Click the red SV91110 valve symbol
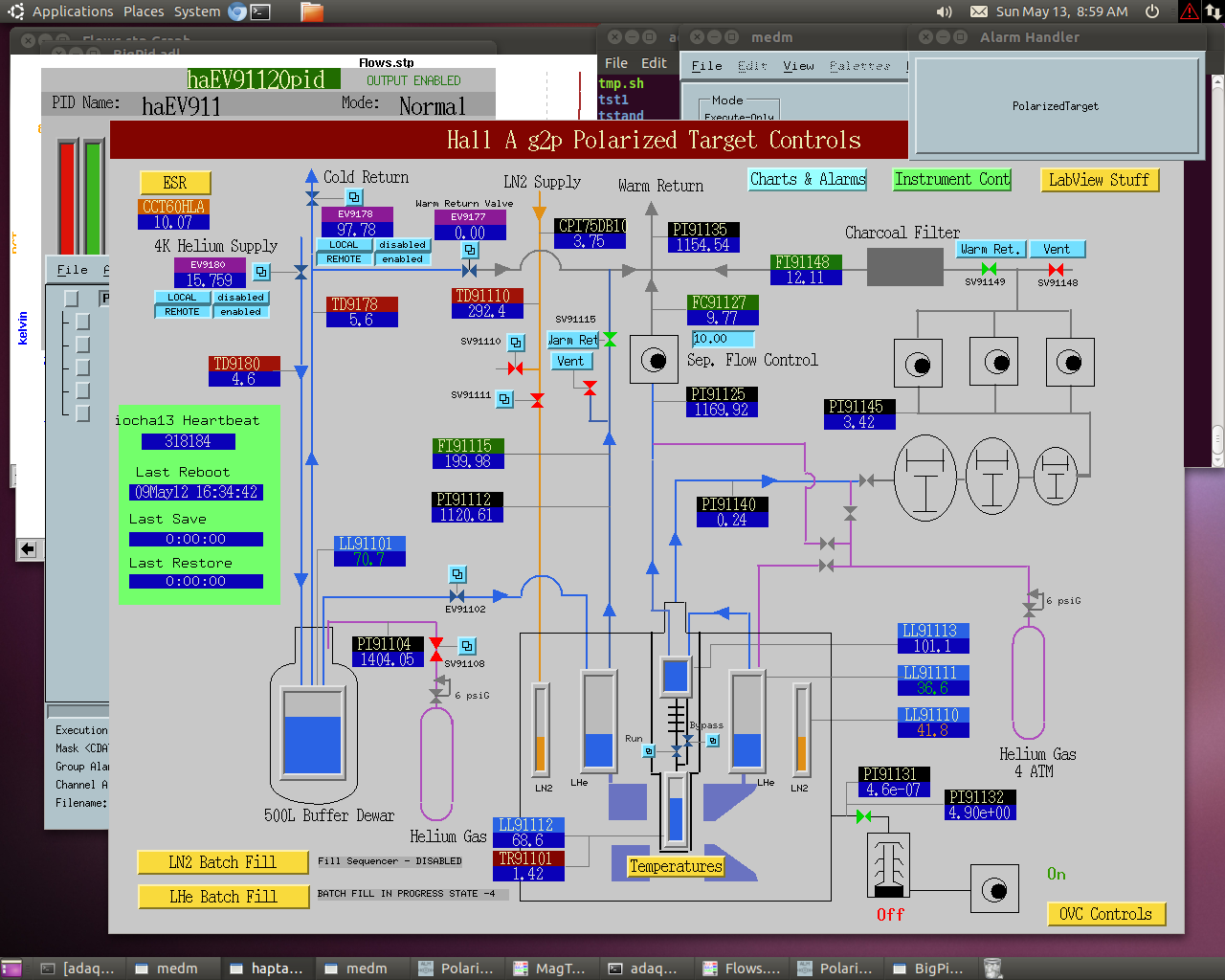This screenshot has width=1225, height=980. [x=515, y=367]
